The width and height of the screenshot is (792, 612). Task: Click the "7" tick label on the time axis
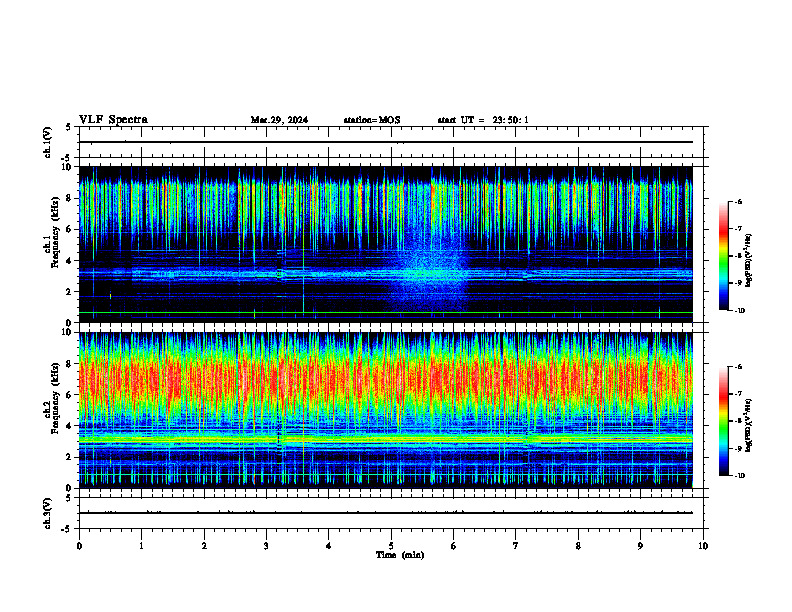tap(516, 546)
